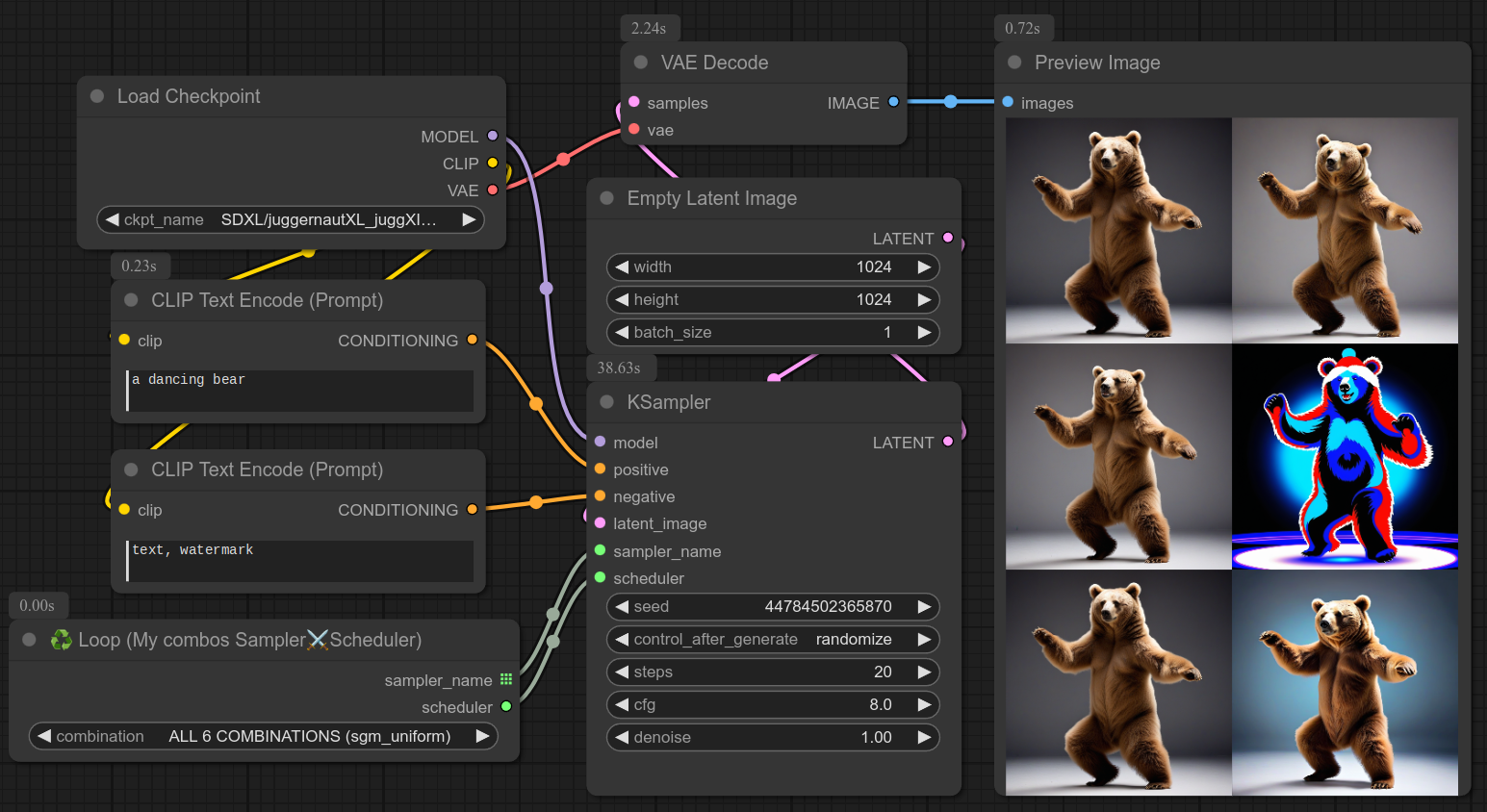The image size is (1487, 812).
Task: Select the neon blue bear preview thumbnail
Action: tap(1345, 457)
